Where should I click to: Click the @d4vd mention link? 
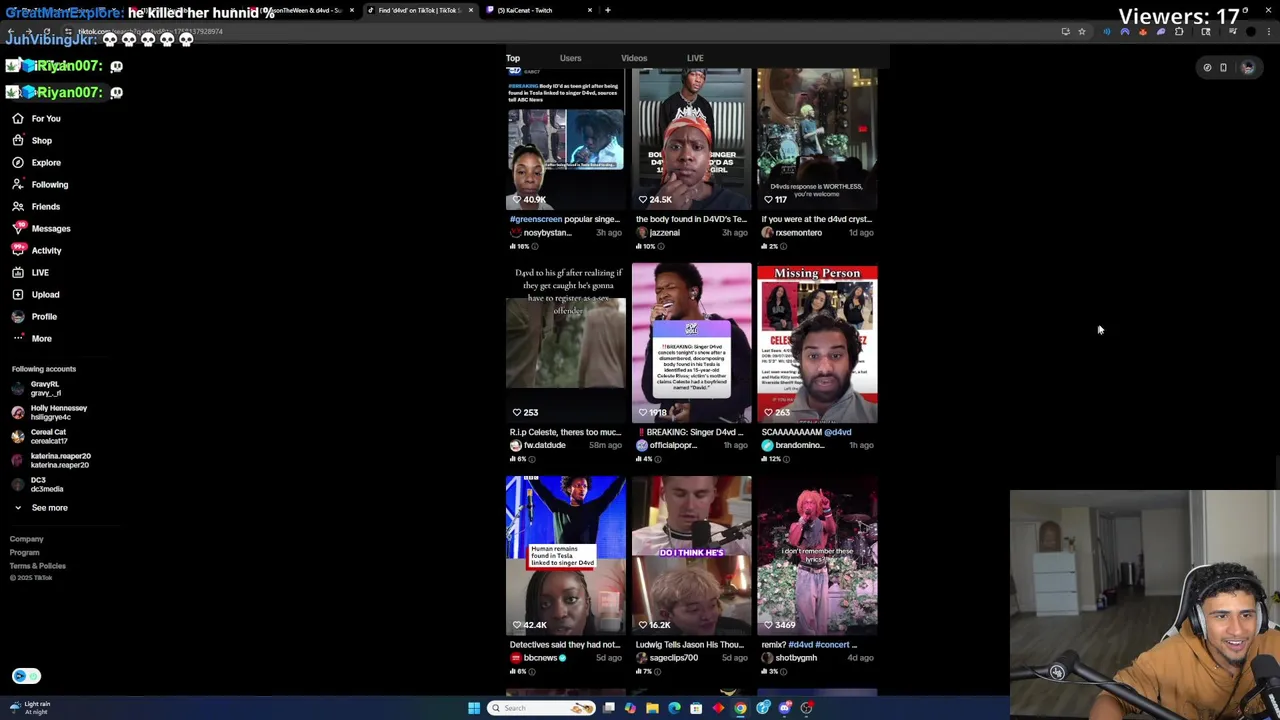click(838, 432)
